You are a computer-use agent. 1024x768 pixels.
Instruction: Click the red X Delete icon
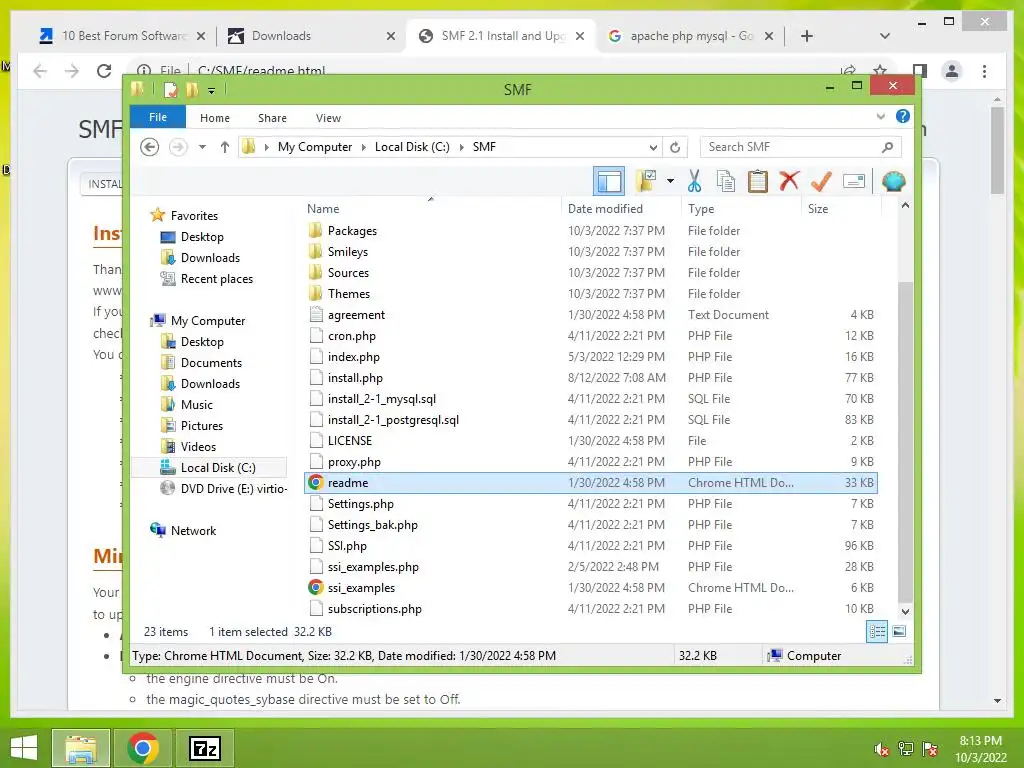789,181
